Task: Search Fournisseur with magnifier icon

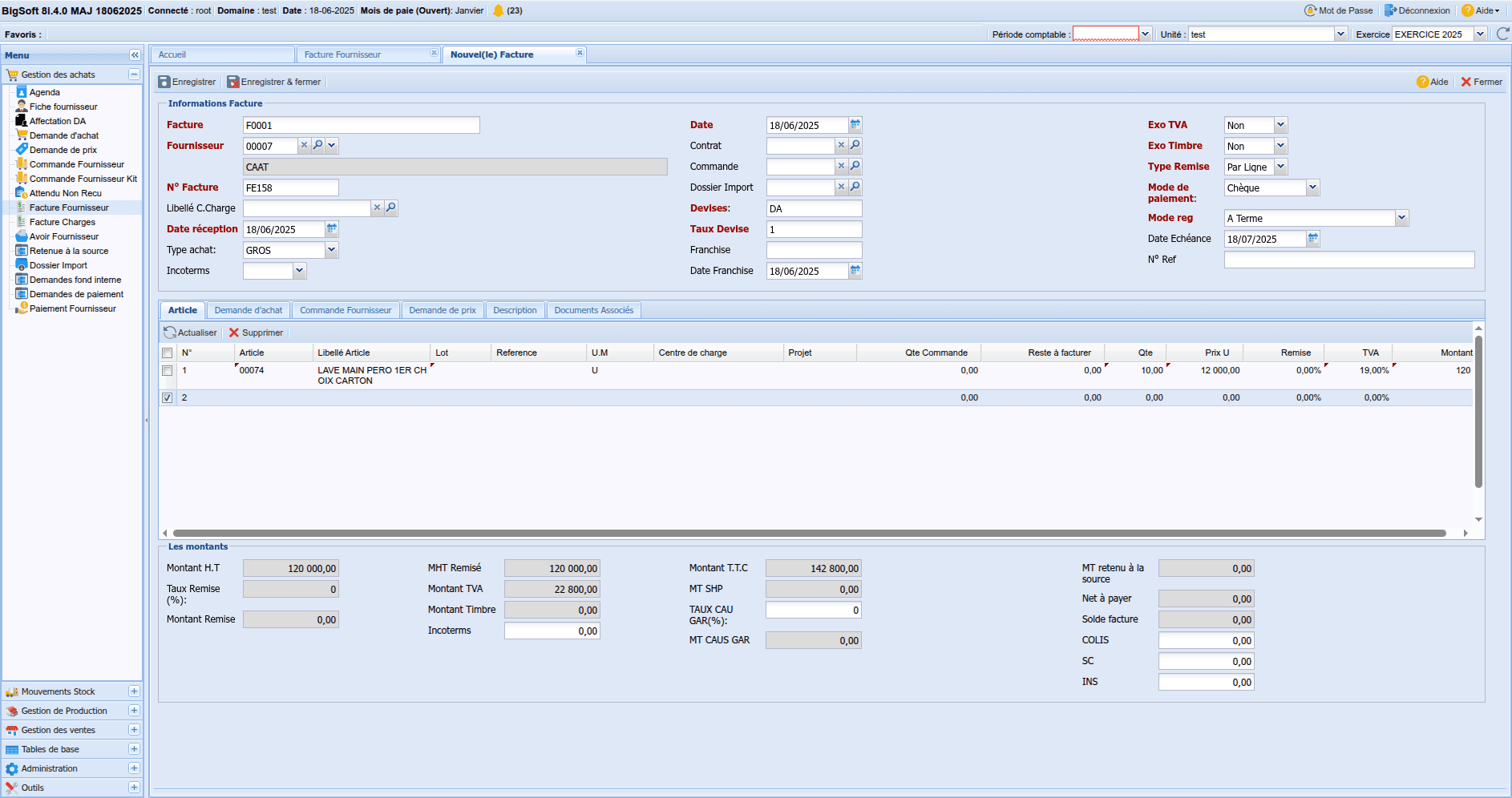Action: click(318, 146)
